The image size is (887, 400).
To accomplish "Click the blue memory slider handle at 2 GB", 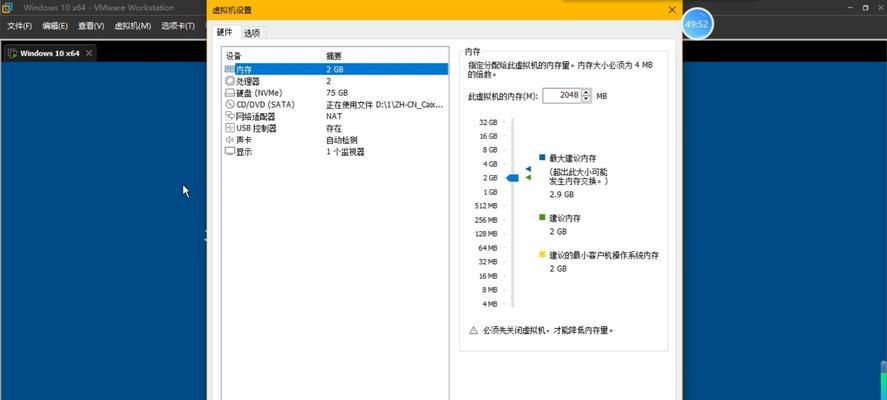I will 513,178.
